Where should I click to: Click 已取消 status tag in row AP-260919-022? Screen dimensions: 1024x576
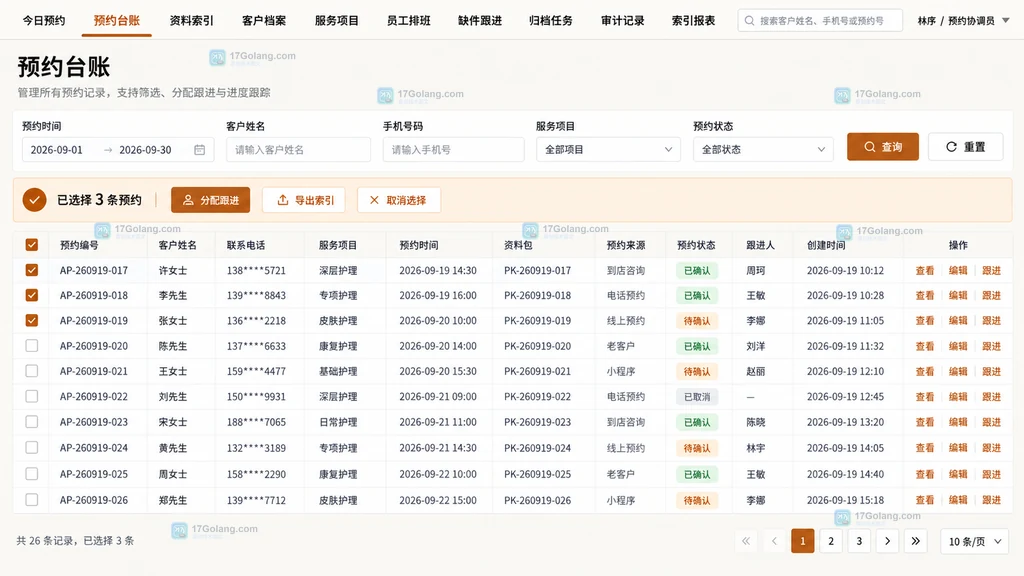697,396
